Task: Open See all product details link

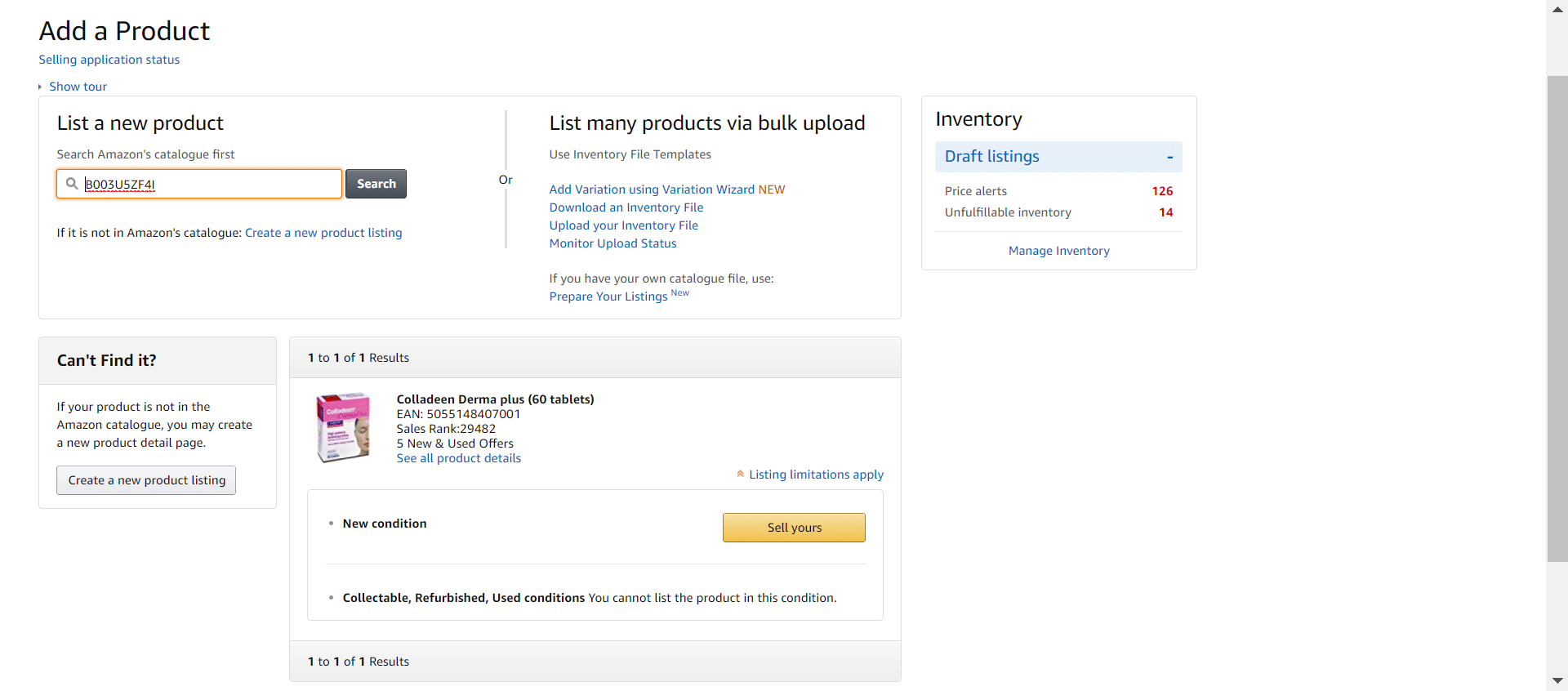Action: coord(459,458)
